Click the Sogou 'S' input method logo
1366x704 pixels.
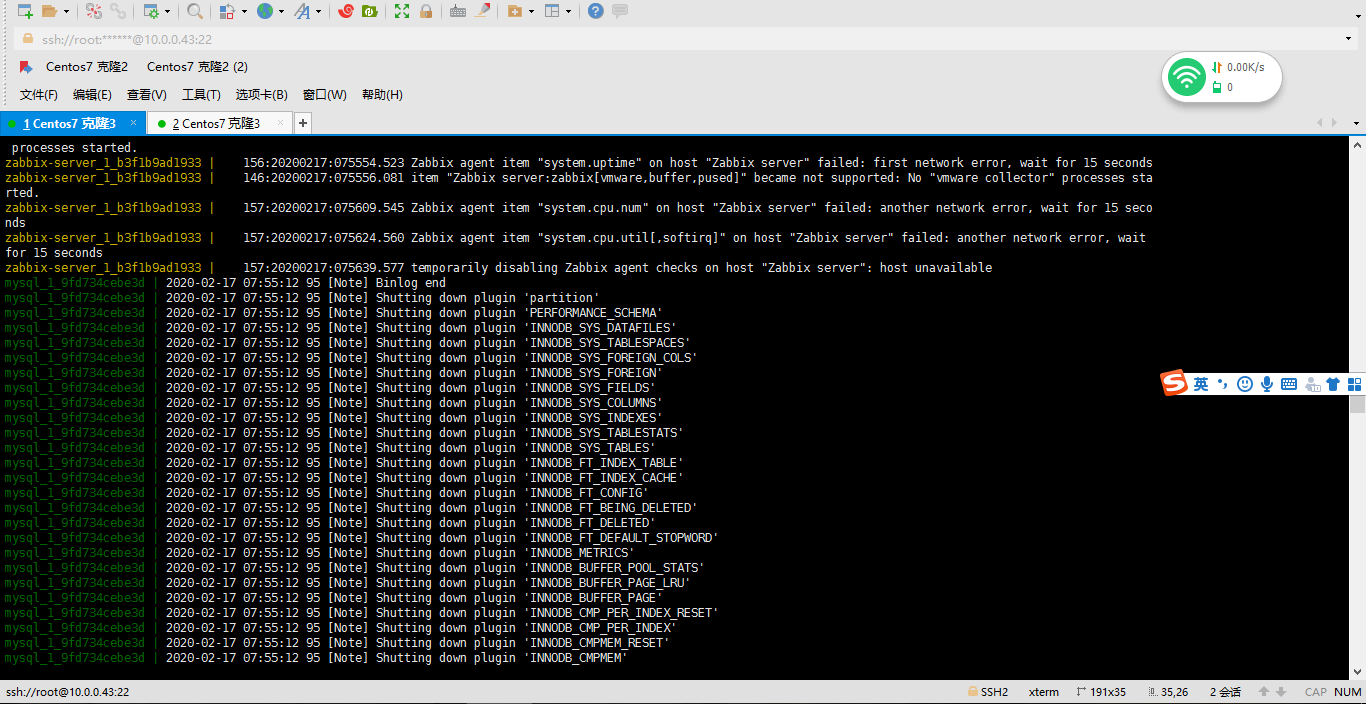pyautogui.click(x=1174, y=383)
